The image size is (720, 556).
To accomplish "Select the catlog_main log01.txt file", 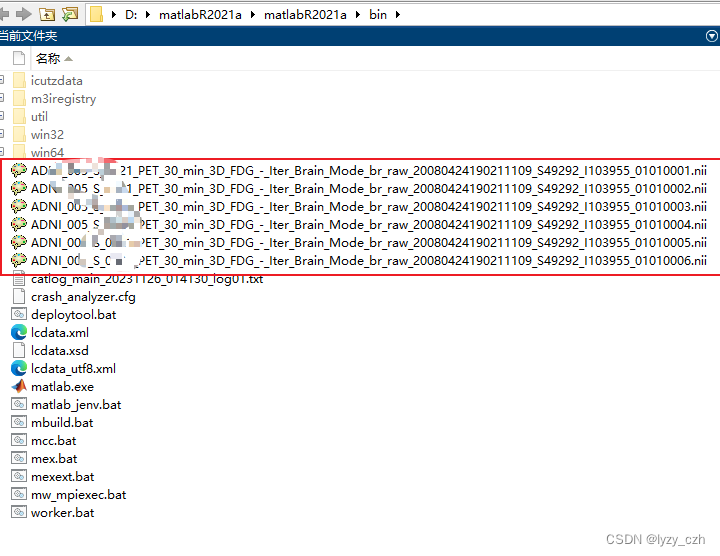I will point(147,279).
